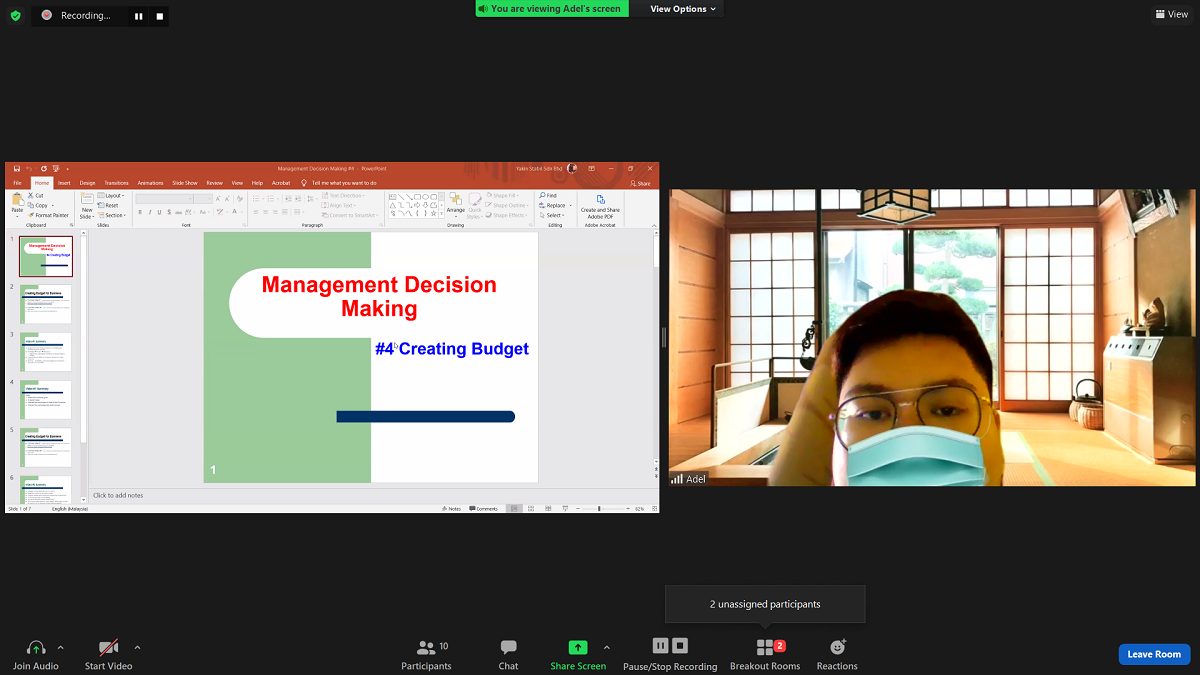Click Reset in the Slides group

click(108, 205)
